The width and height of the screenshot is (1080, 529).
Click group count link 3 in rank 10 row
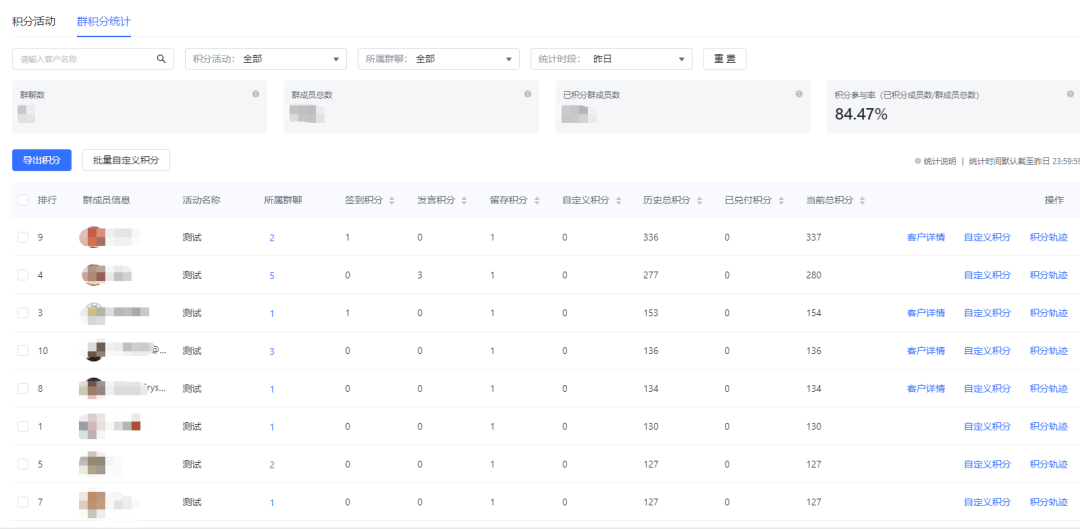pyautogui.click(x=272, y=351)
